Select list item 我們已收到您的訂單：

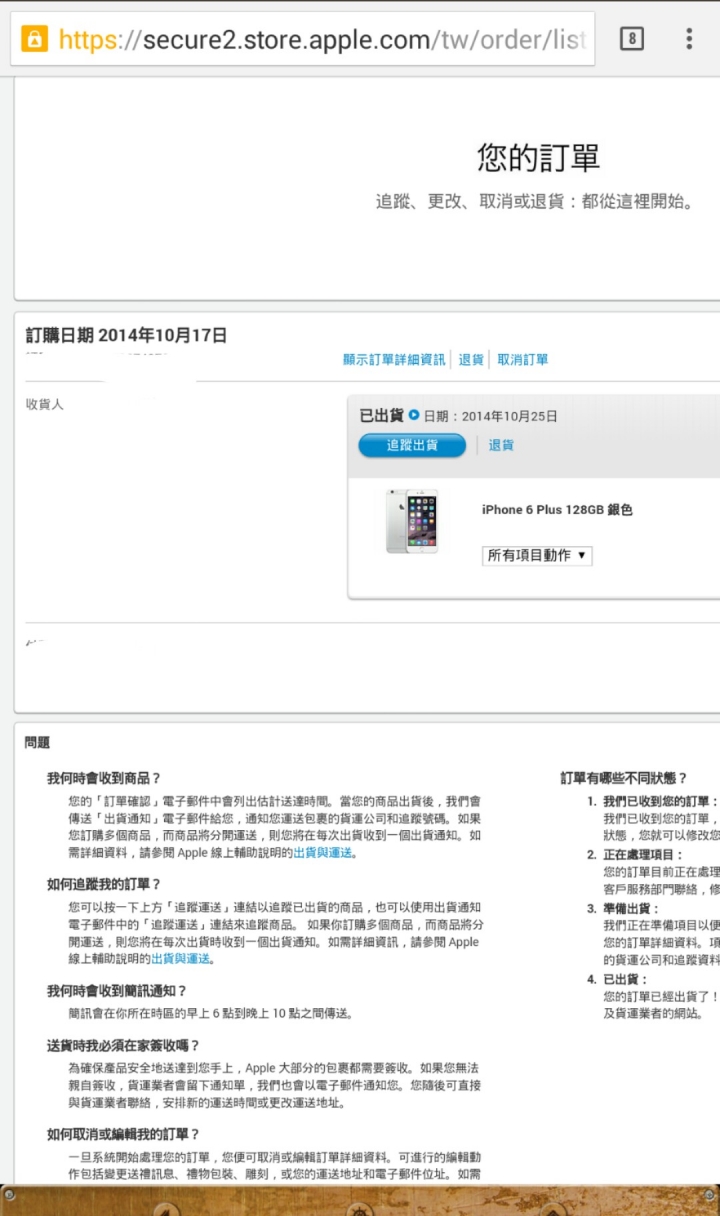660,802
